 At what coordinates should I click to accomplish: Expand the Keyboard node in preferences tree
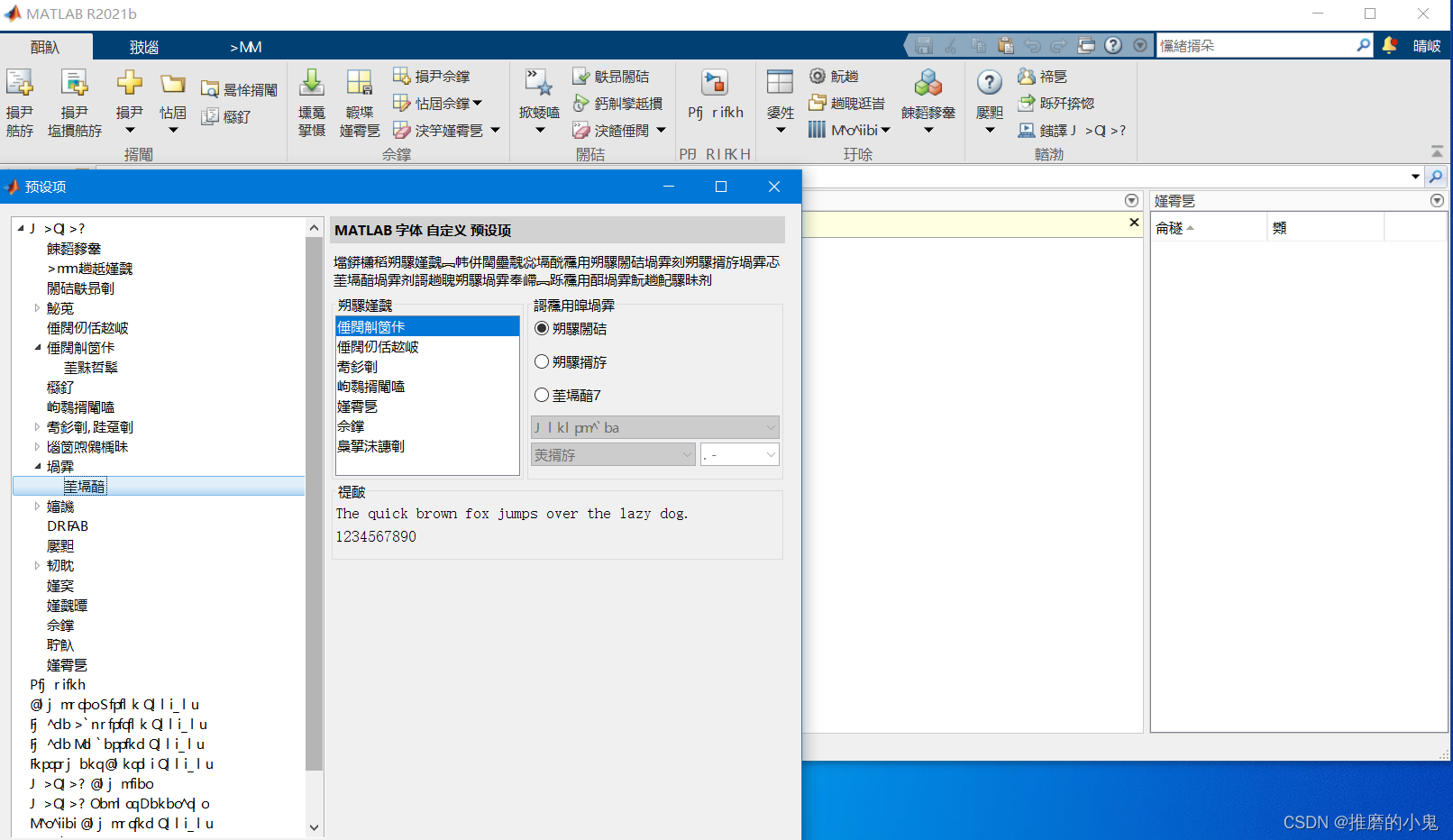pyautogui.click(x=37, y=566)
